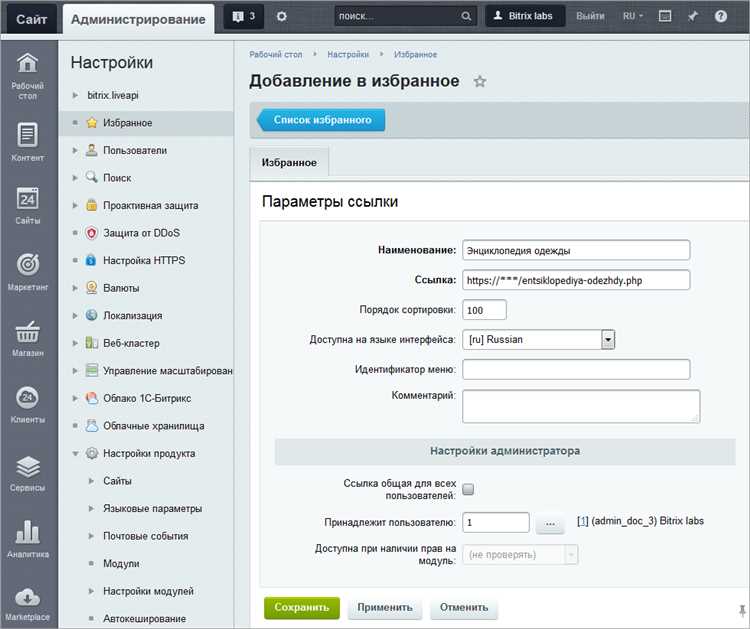This screenshot has height=629, width=750.
Task: Click the Валюты icon
Action: (91, 287)
